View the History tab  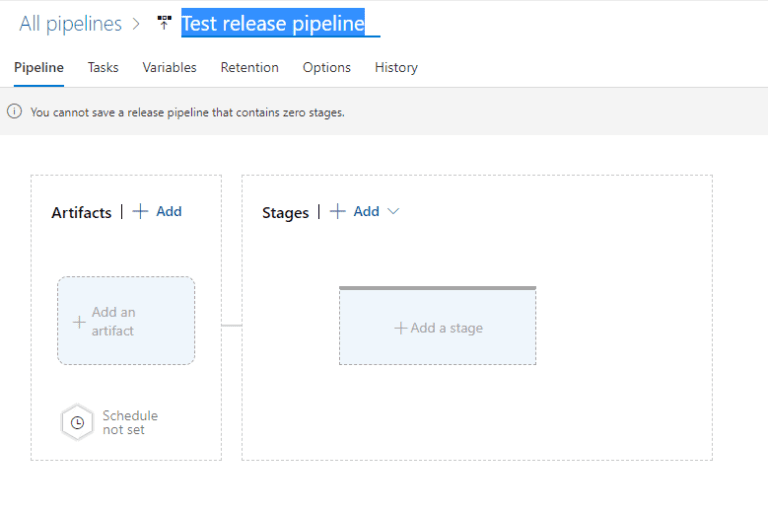click(x=396, y=67)
